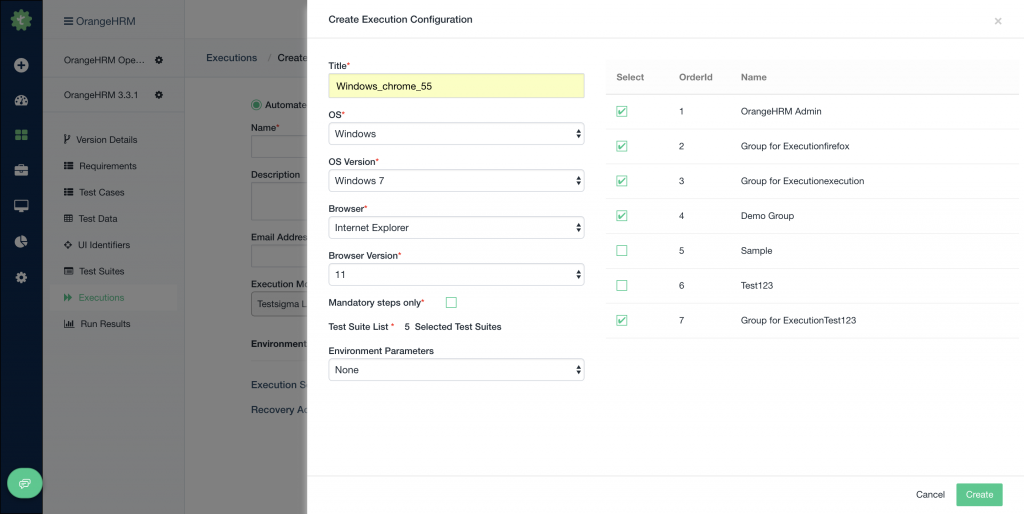Enable the Mandatory steps only checkbox
1024x514 pixels.
pyautogui.click(x=451, y=302)
